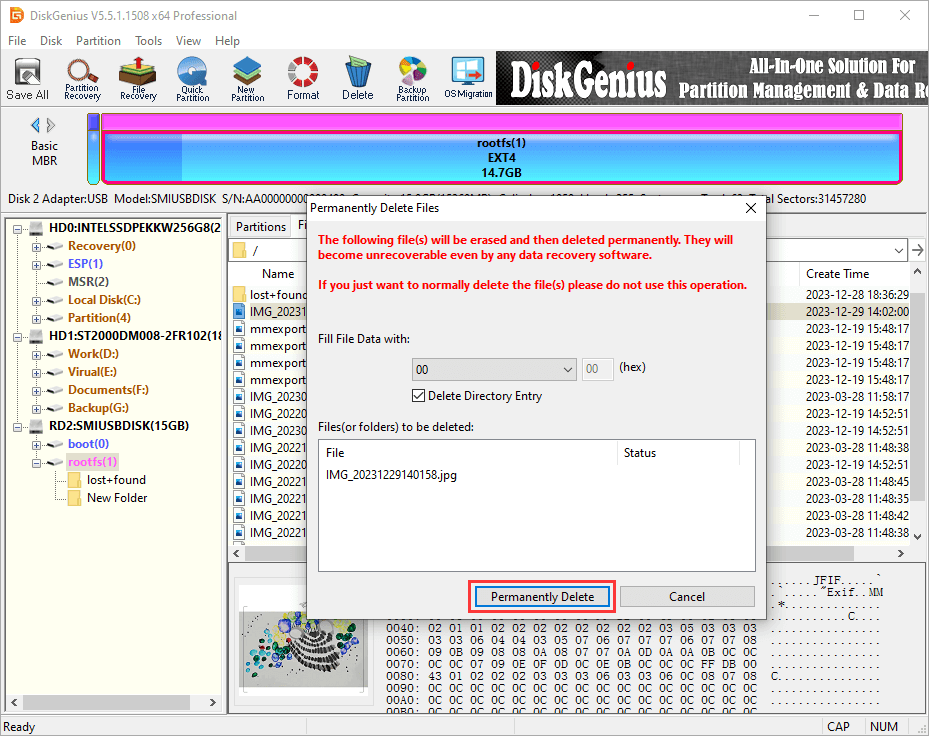The width and height of the screenshot is (929, 736).
Task: Select MSR(2) in the disk tree
Action: [x=88, y=282]
